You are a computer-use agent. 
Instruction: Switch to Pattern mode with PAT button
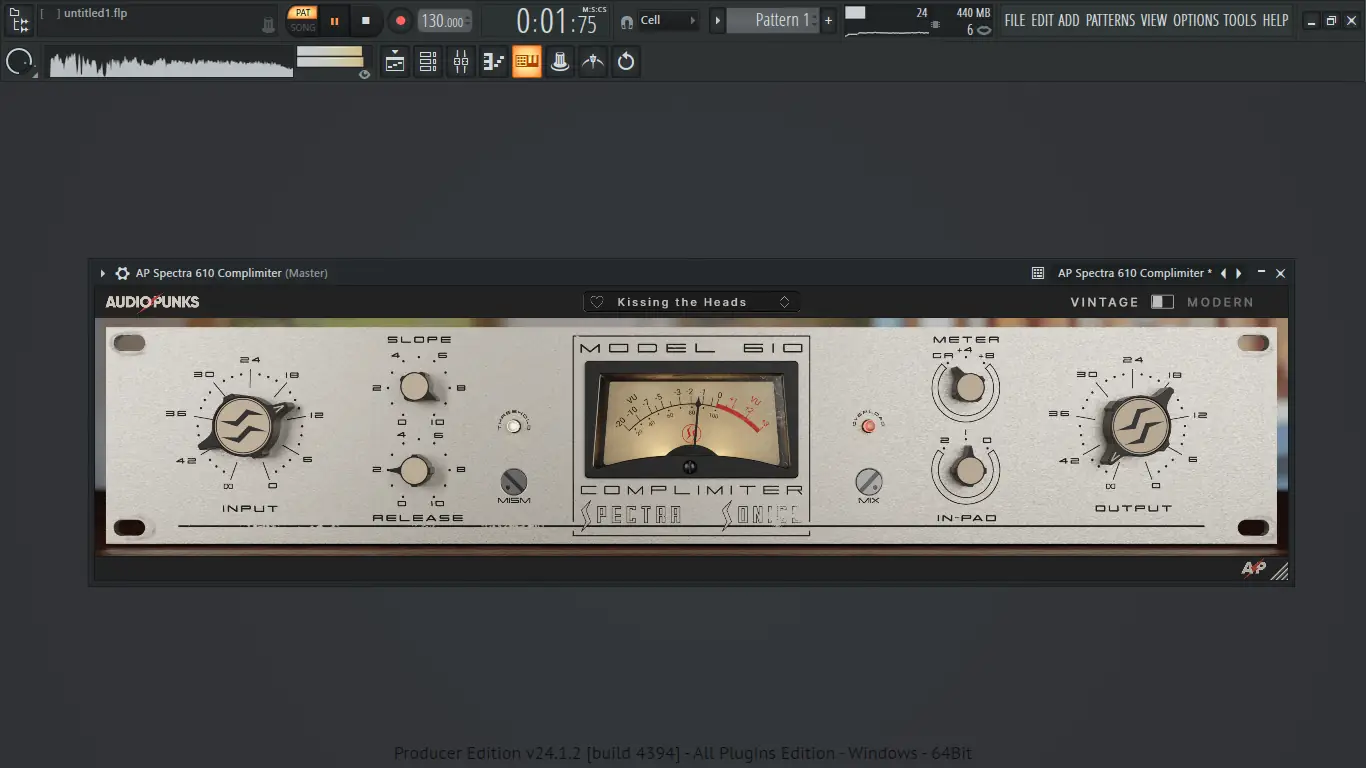coord(302,13)
